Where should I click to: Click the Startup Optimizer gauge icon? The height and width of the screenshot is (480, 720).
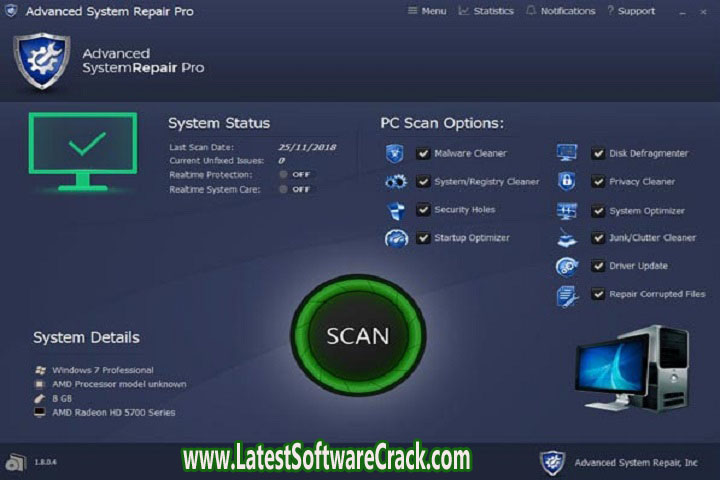[395, 238]
